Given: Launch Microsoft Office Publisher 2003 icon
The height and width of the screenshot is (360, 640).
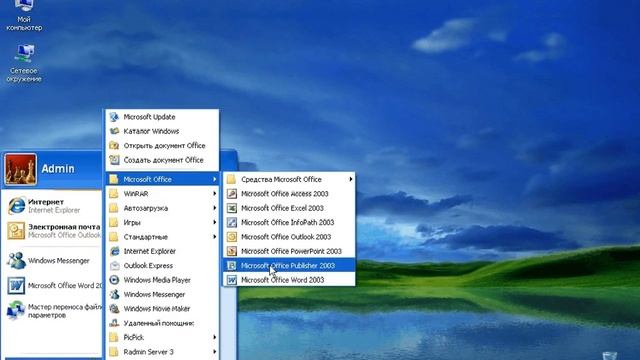Looking at the screenshot, I should click(231, 265).
